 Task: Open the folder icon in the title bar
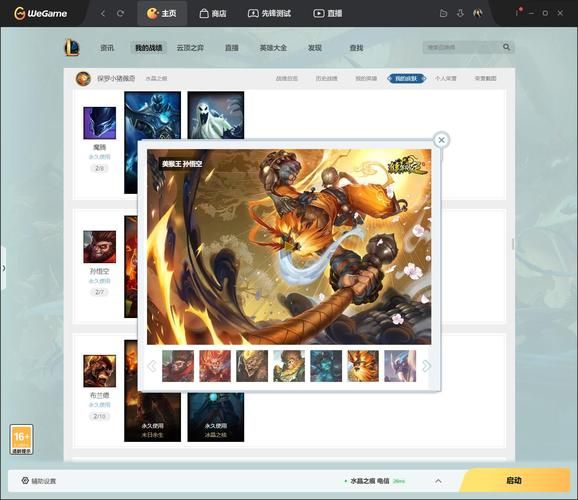click(x=443, y=14)
